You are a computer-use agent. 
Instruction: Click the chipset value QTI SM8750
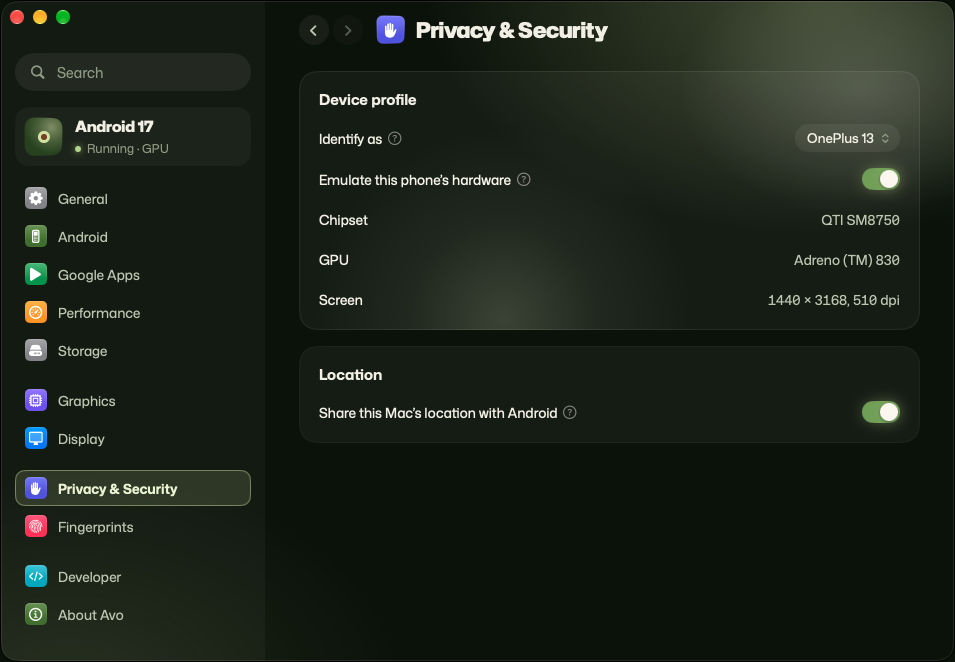(x=860, y=220)
